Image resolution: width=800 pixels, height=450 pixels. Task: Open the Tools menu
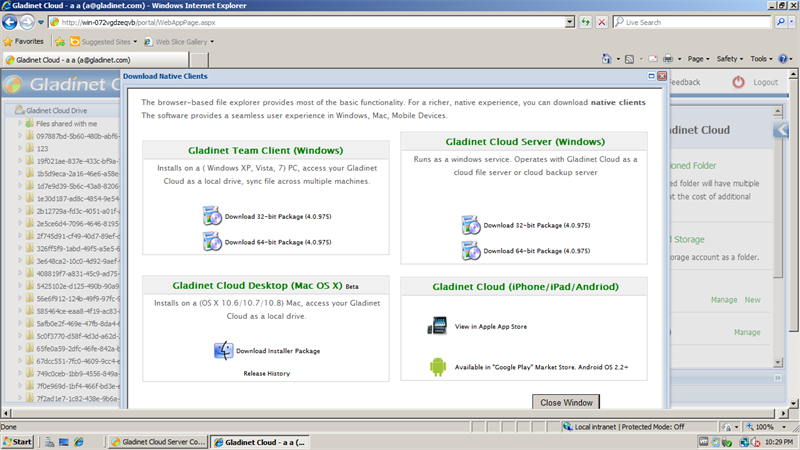pyautogui.click(x=761, y=59)
